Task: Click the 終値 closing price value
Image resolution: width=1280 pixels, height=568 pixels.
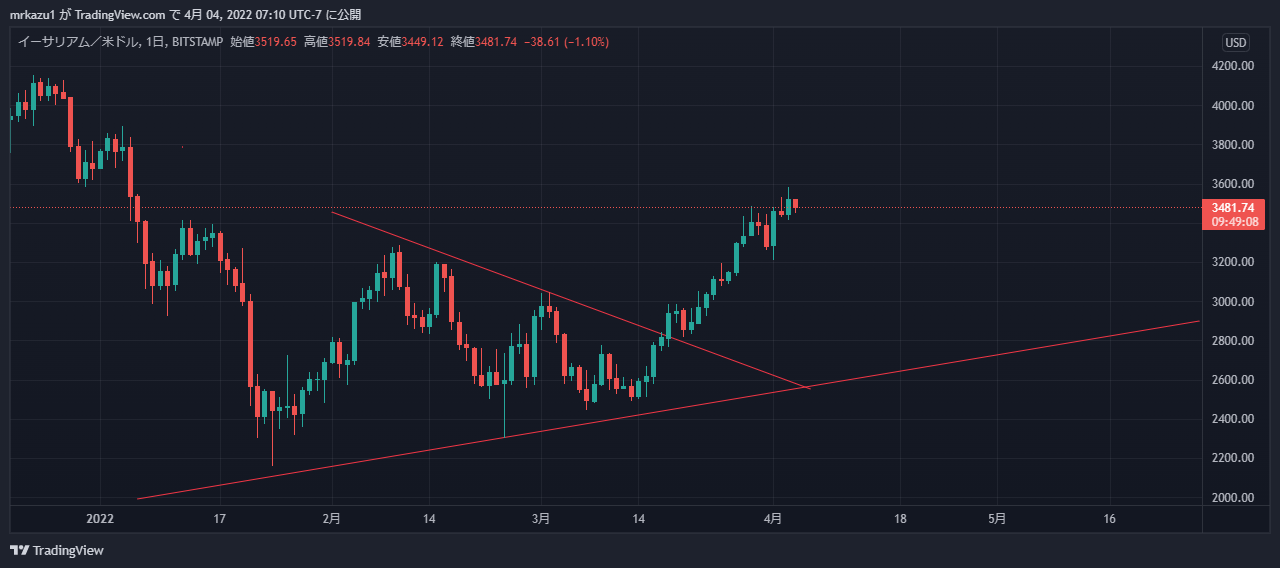Action: (x=497, y=42)
